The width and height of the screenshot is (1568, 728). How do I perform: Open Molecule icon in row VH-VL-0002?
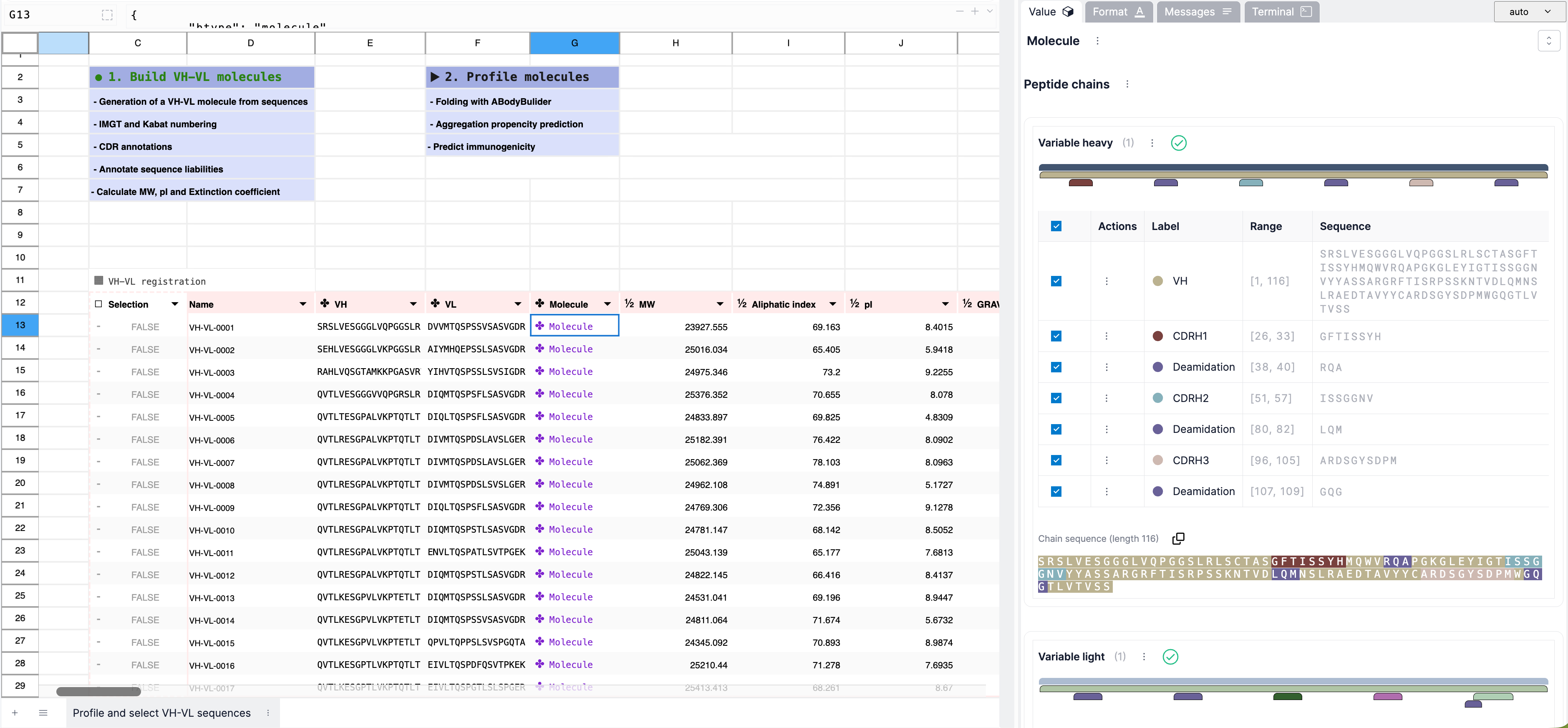point(539,349)
